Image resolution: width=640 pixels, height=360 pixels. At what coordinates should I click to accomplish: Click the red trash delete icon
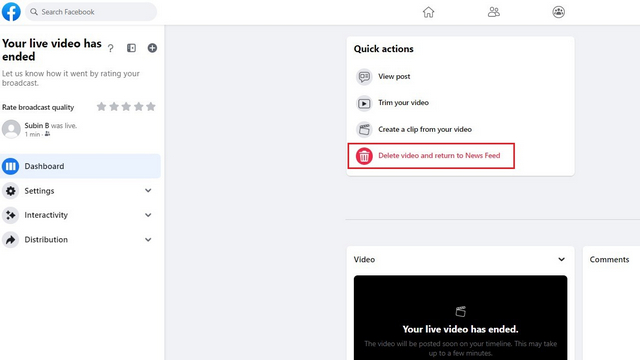click(x=364, y=156)
